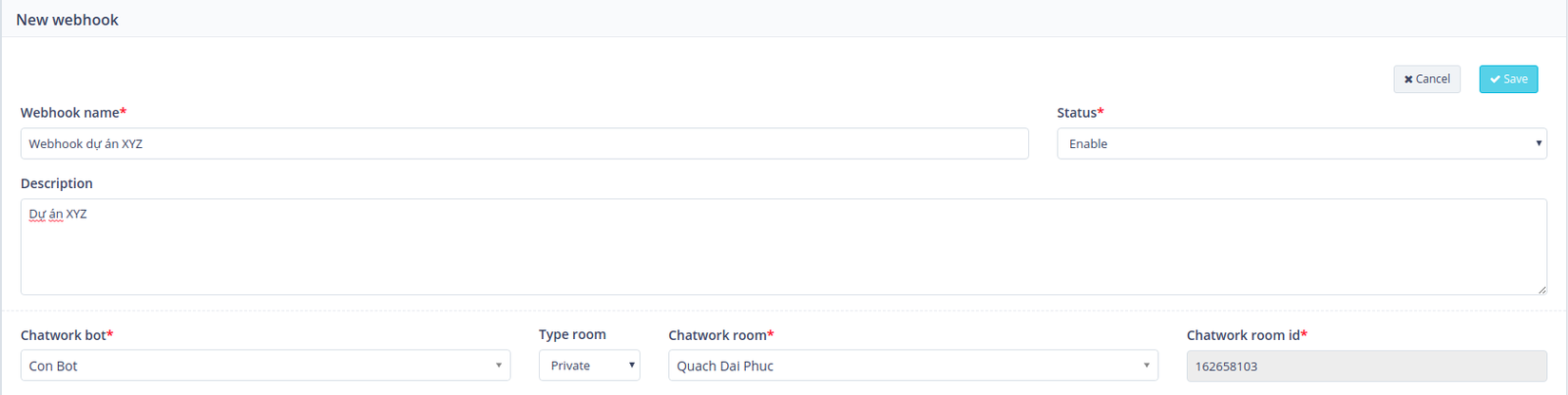Image resolution: width=1568 pixels, height=395 pixels.
Task: Click the misspelled word Dự in Description
Action: pyautogui.click(x=37, y=215)
